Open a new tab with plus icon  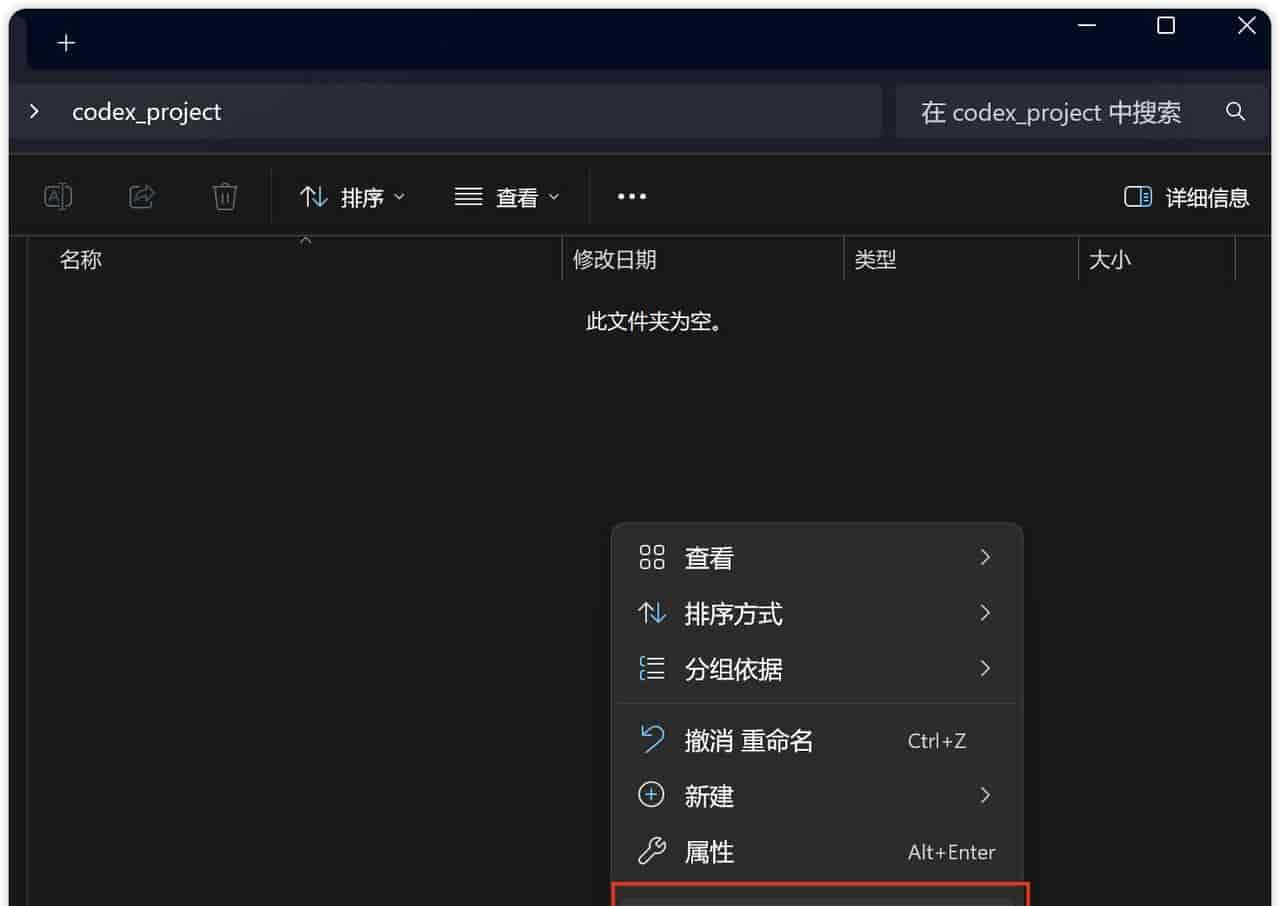point(66,43)
